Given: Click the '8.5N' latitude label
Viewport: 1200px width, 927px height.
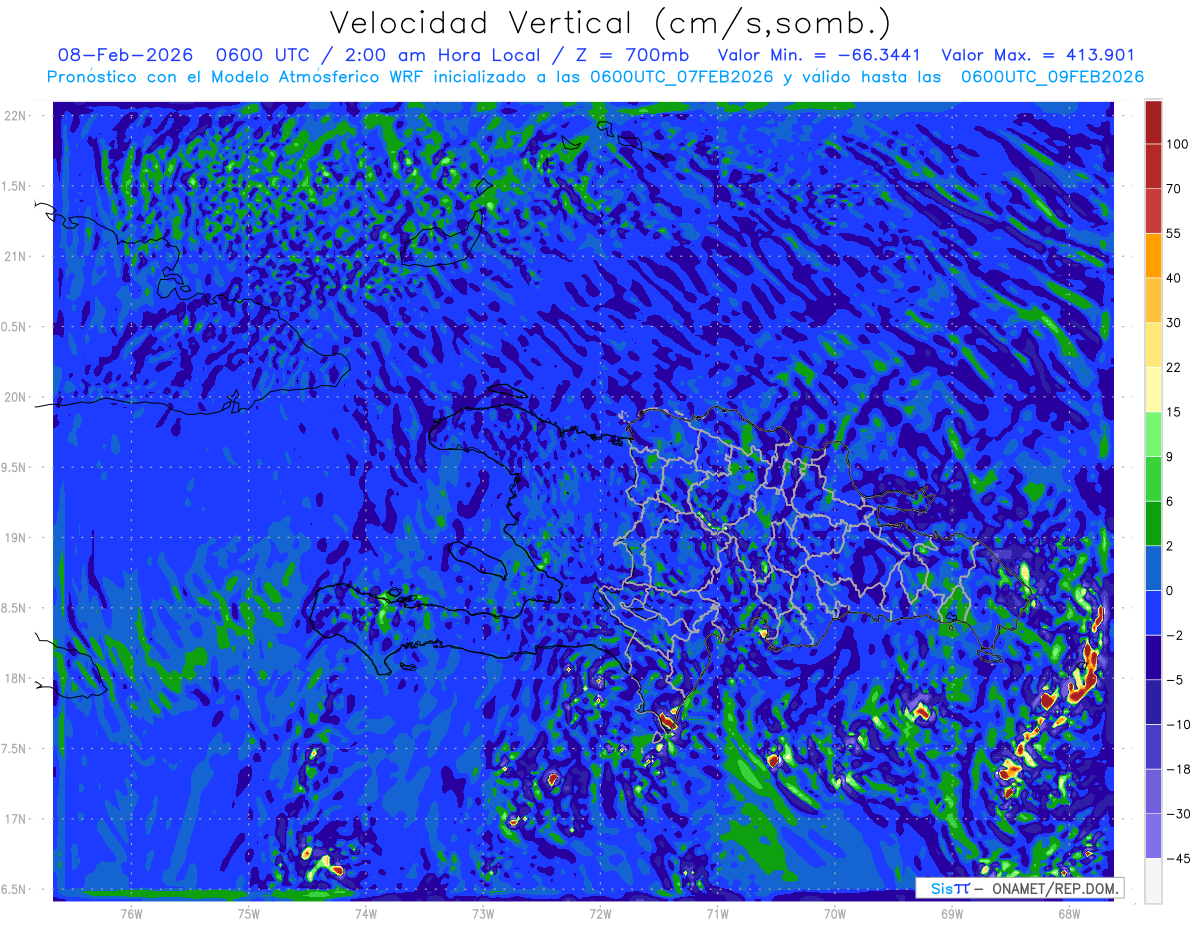Looking at the screenshot, I should (x=15, y=608).
